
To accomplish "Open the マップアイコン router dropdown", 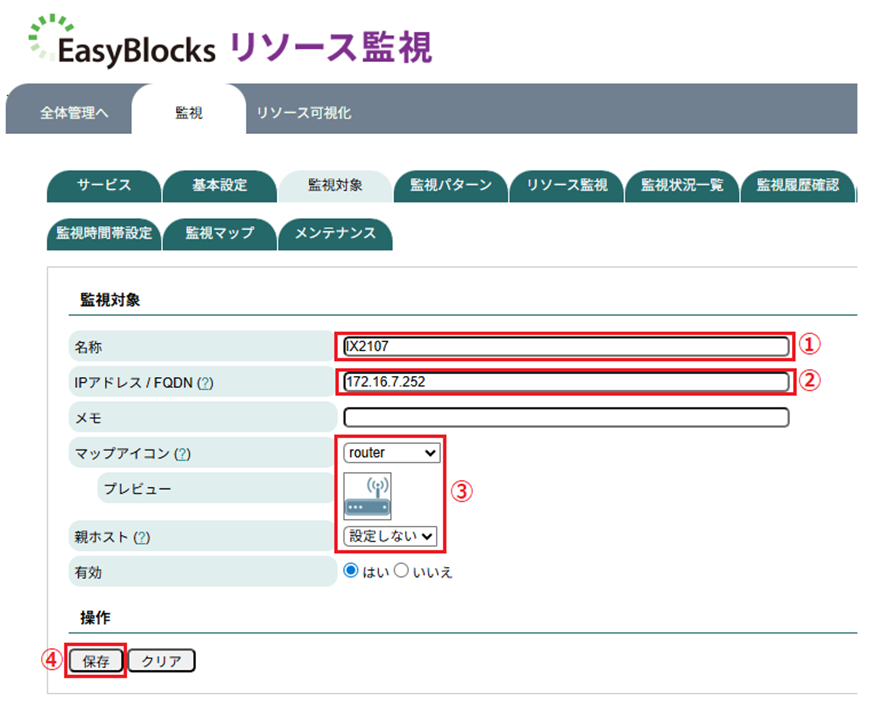I will (391, 453).
